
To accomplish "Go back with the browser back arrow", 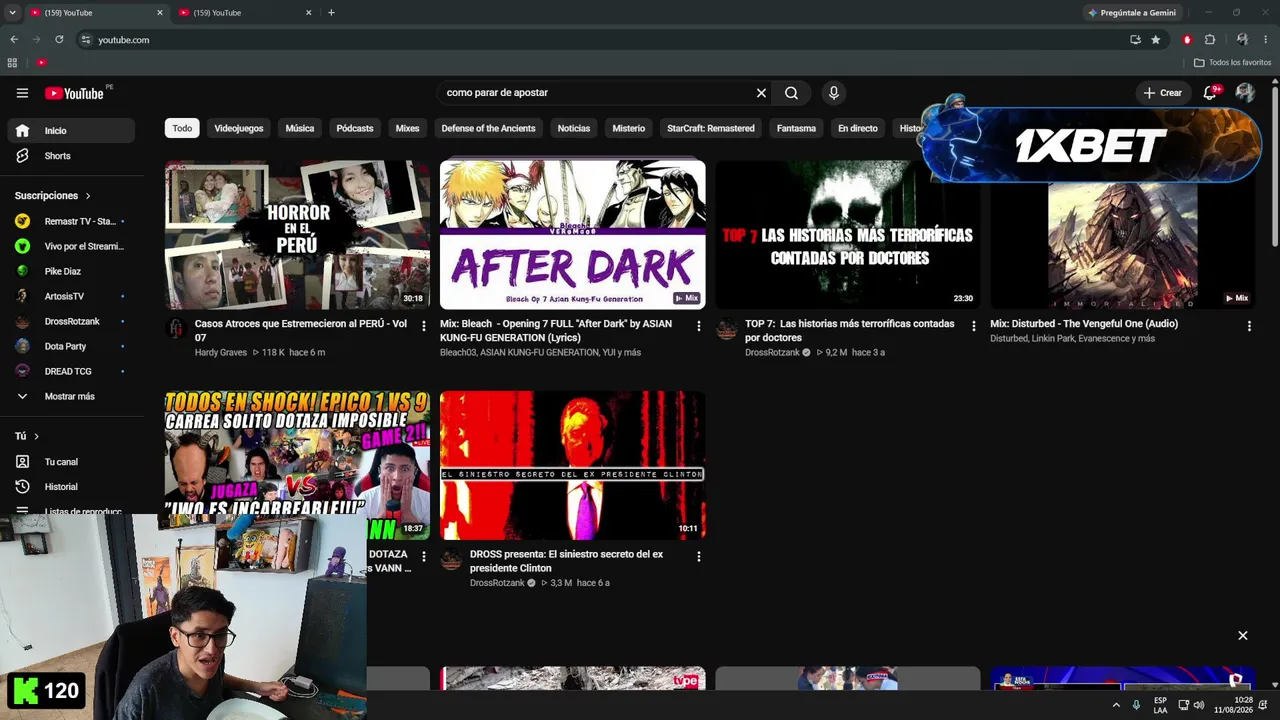I will 14,40.
